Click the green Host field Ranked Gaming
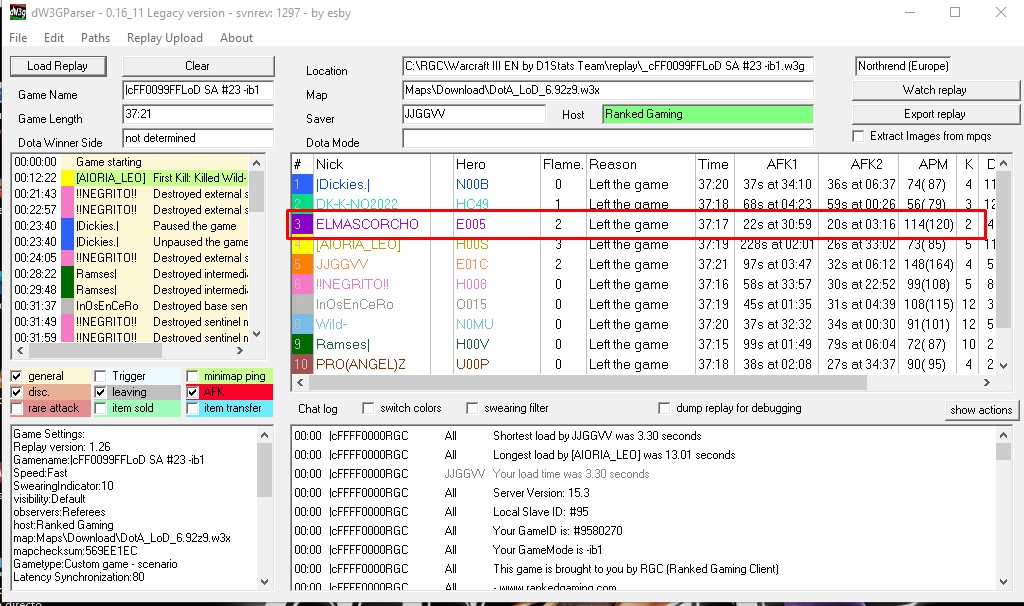The image size is (1024, 606). pyautogui.click(x=708, y=114)
